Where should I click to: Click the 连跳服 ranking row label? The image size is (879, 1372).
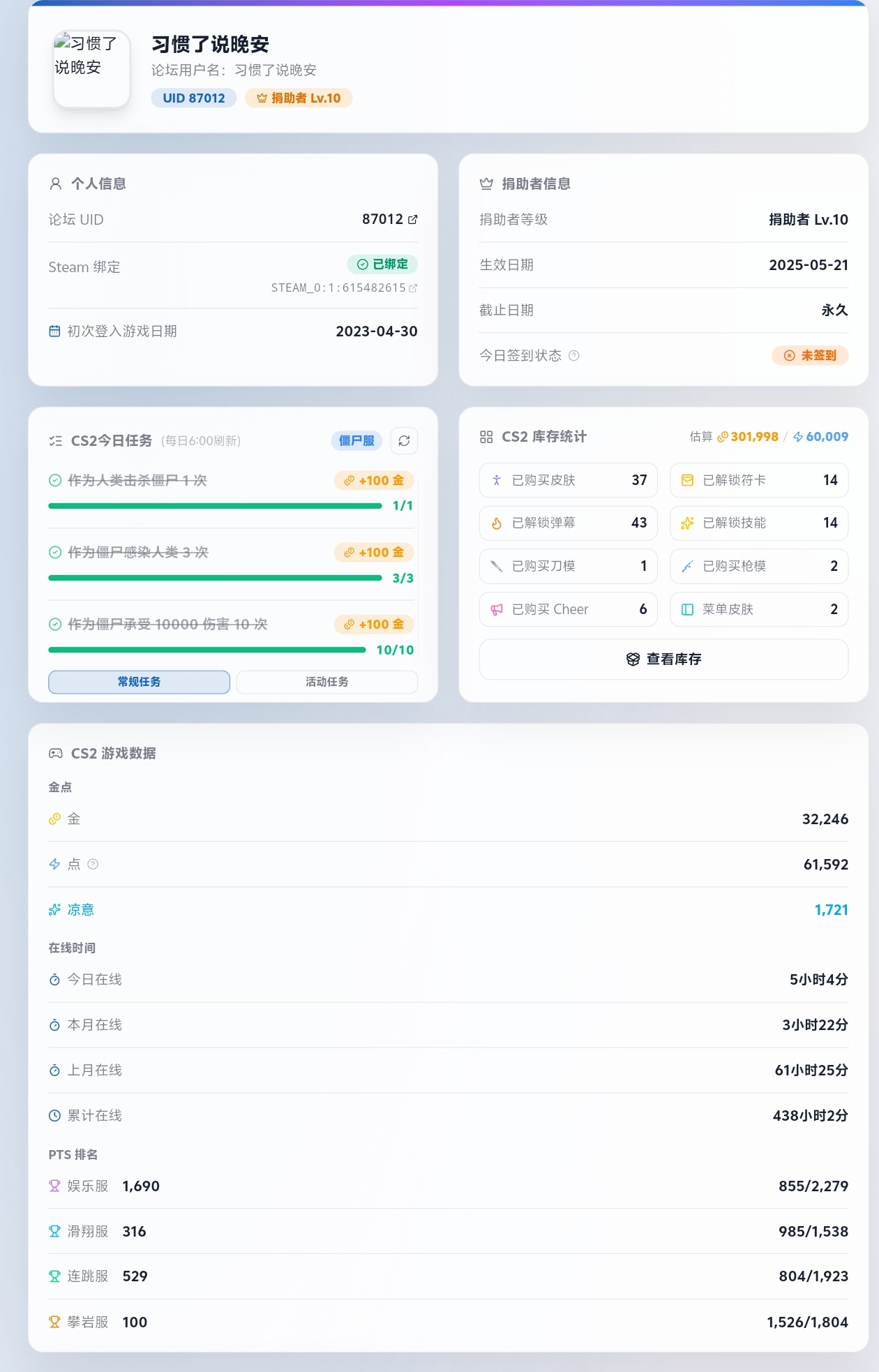tap(88, 1276)
